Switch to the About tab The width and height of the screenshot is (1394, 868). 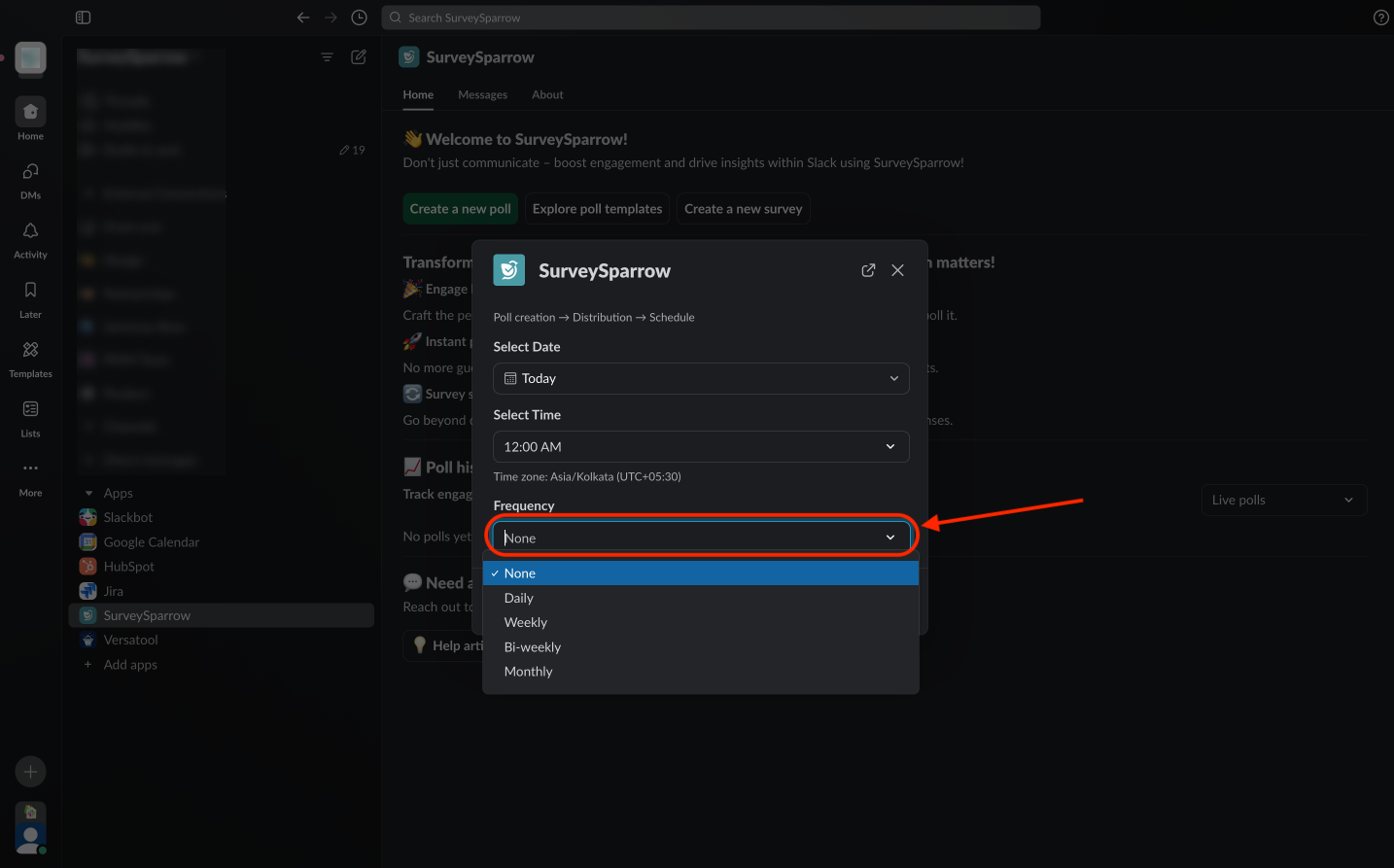coord(547,95)
